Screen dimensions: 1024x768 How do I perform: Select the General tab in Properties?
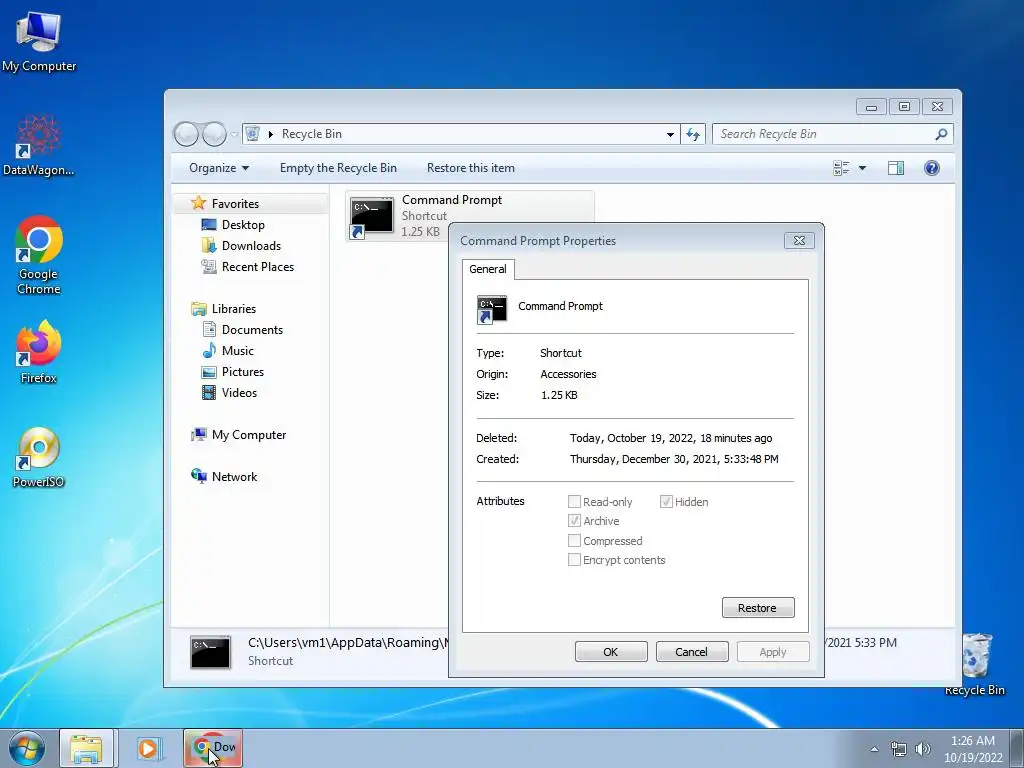(488, 269)
